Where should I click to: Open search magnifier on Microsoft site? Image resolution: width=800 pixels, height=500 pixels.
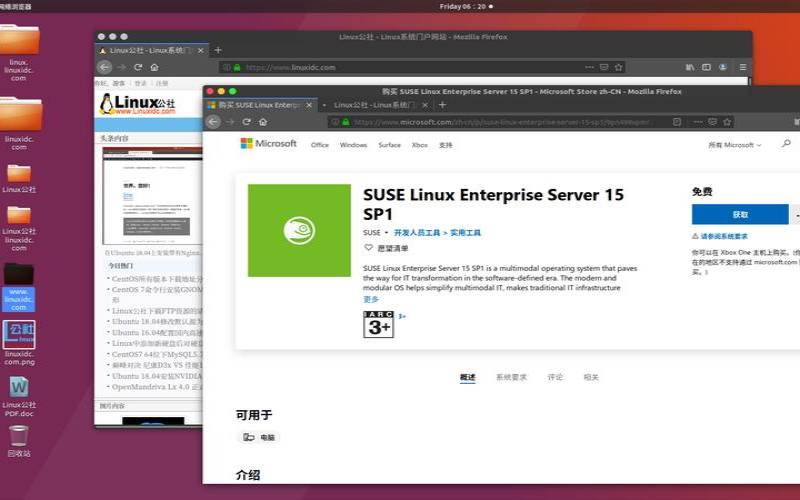(x=786, y=144)
